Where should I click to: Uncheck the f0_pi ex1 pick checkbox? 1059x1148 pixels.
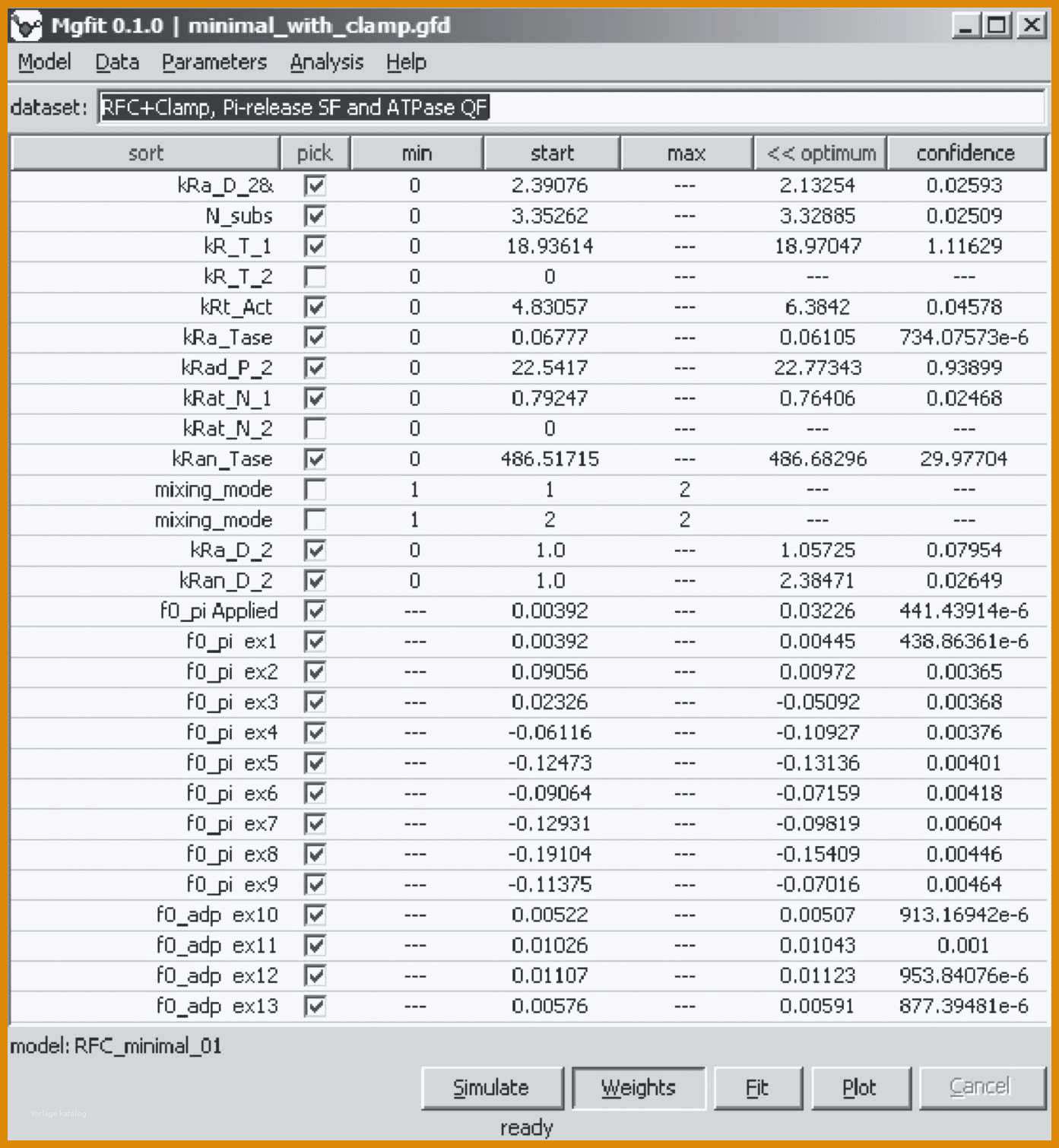click(315, 642)
